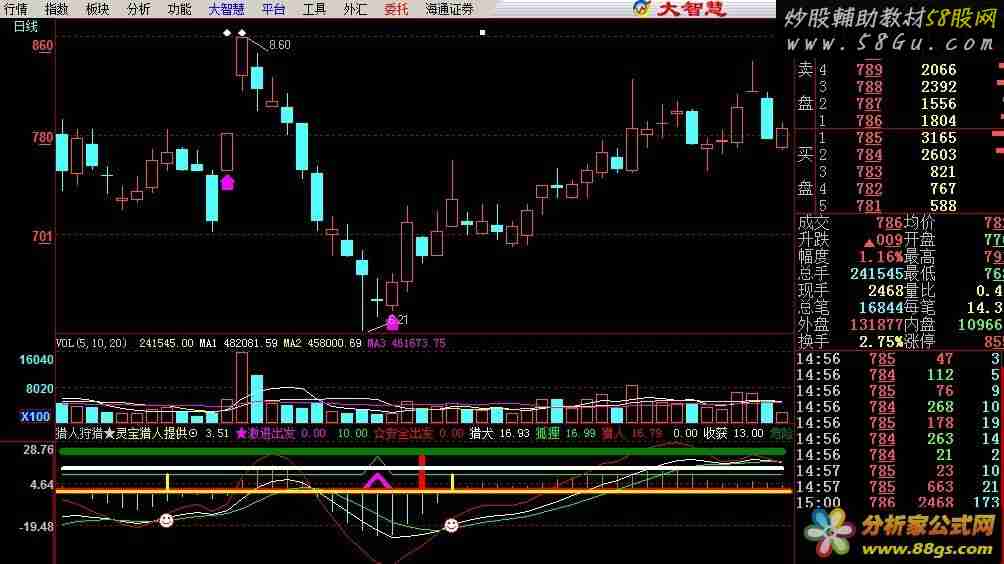The image size is (1004, 564).
Task: Click the first white diamond marker above peak
Action: pos(227,33)
